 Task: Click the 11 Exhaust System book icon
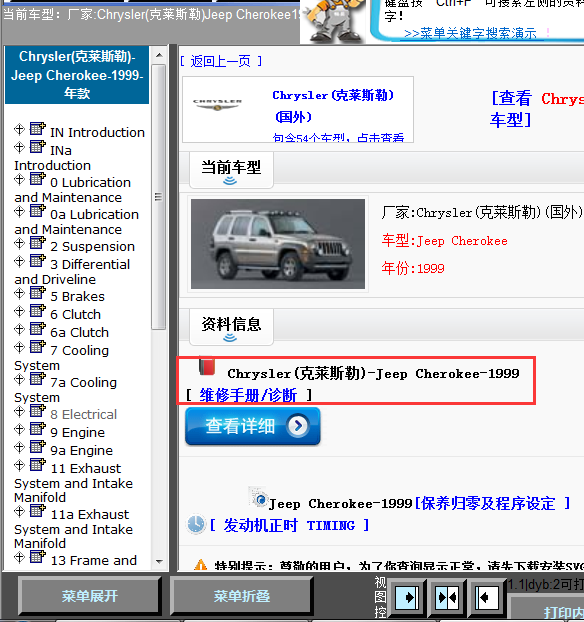point(38,465)
